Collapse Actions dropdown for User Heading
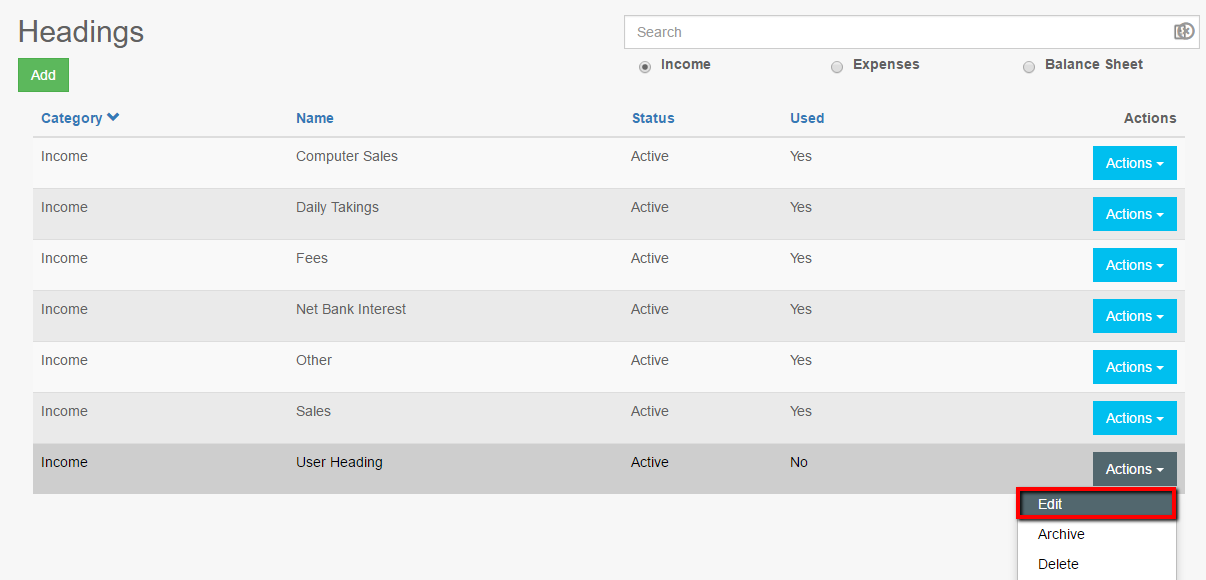Viewport: 1206px width, 580px height. coord(1134,469)
